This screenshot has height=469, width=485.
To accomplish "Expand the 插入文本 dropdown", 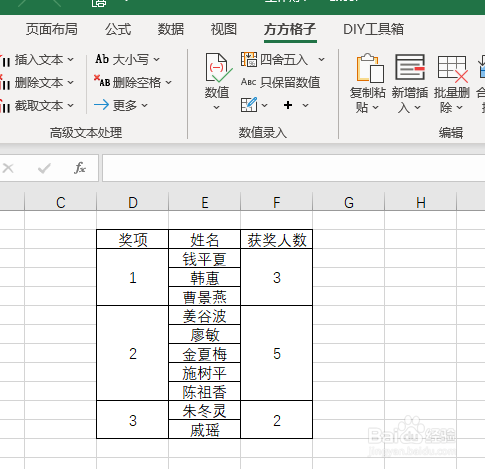I will point(70,60).
